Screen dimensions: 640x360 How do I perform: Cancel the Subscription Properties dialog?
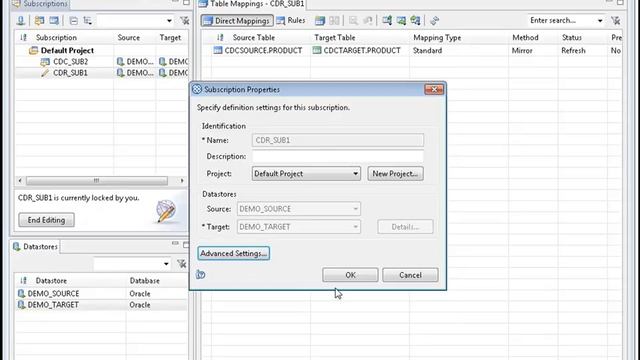point(410,275)
